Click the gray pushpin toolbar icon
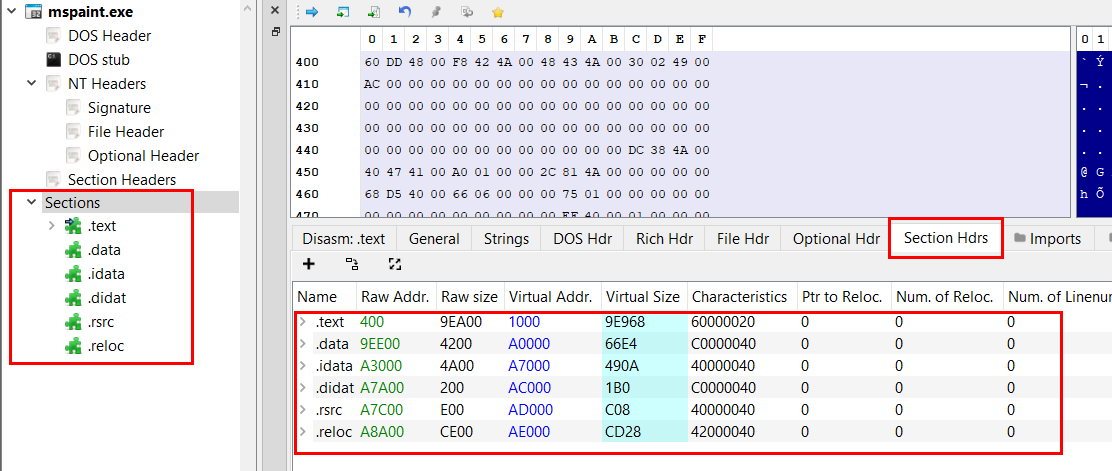This screenshot has height=471, width=1112. (436, 11)
